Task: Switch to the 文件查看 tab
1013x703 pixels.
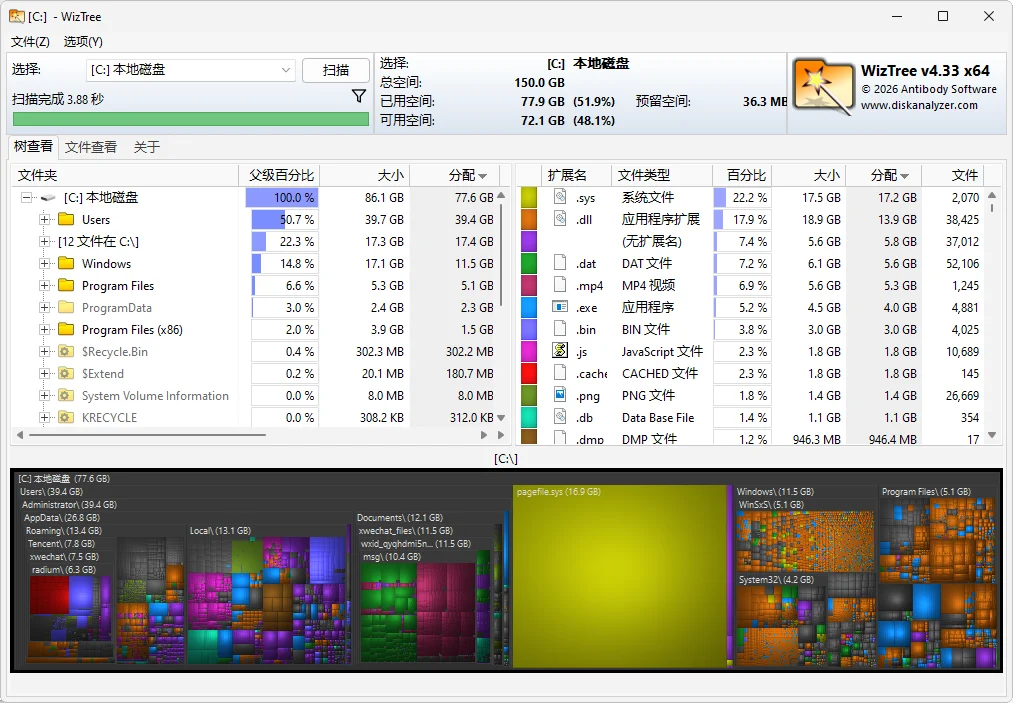Action: [91, 147]
